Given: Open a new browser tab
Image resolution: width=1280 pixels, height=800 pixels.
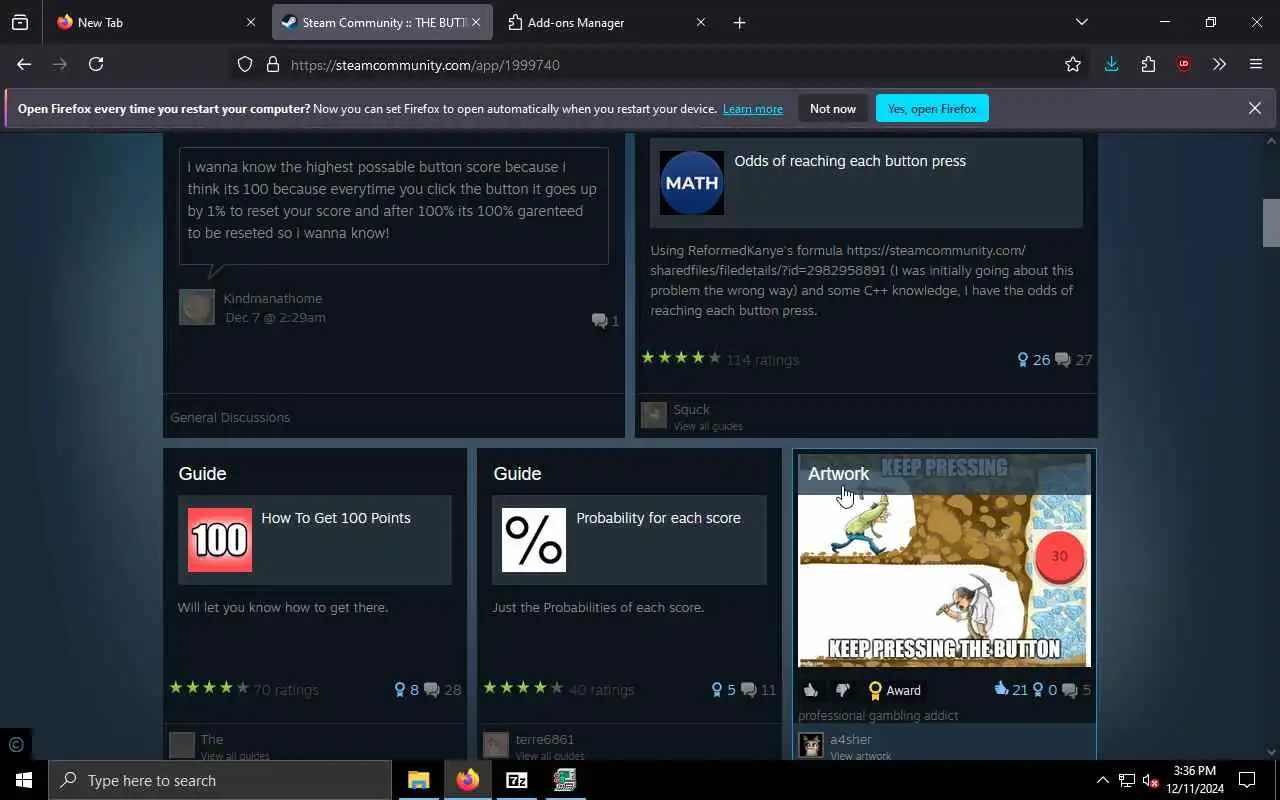Looking at the screenshot, I should coord(739,22).
